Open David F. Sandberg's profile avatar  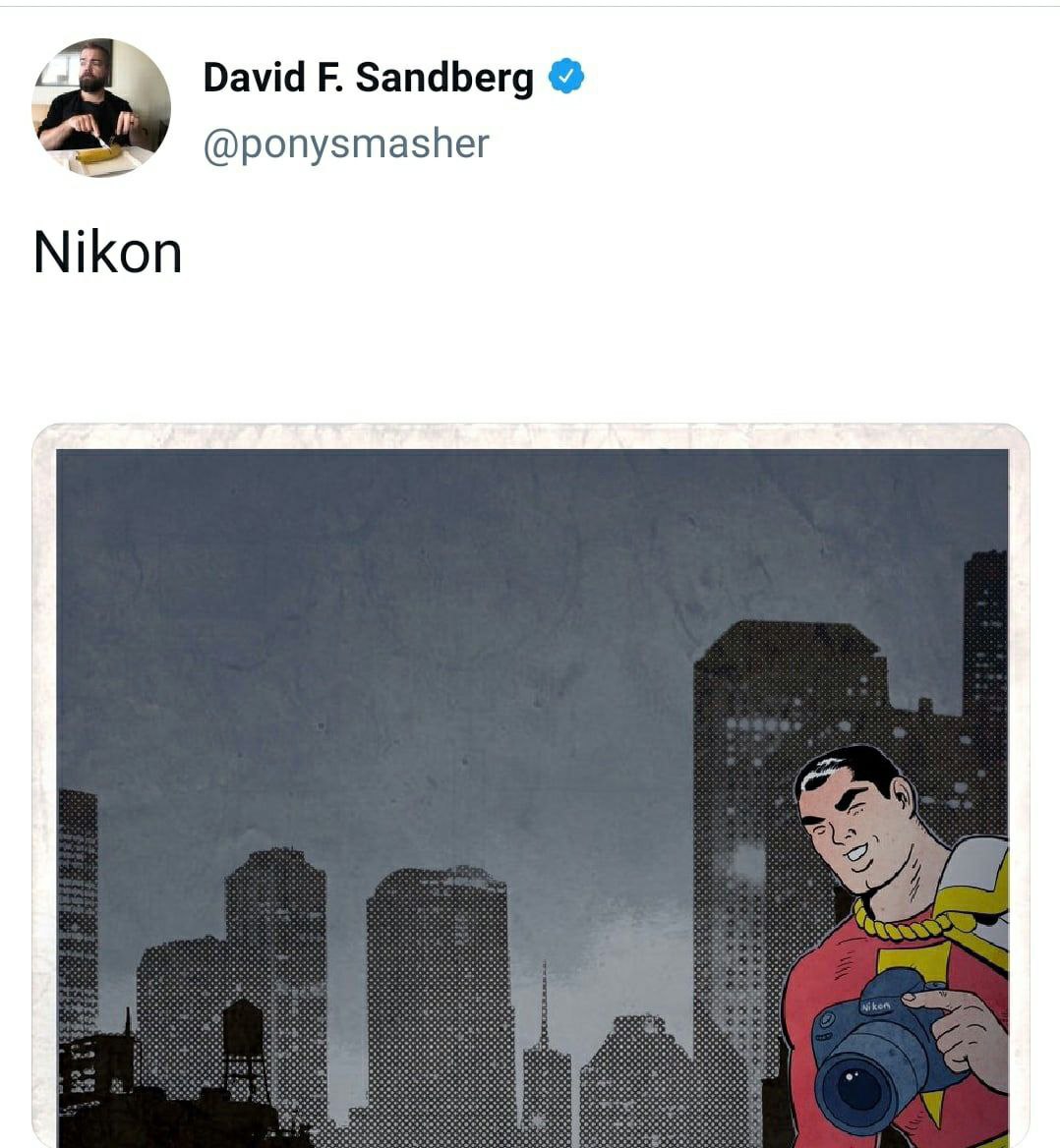pos(101,108)
